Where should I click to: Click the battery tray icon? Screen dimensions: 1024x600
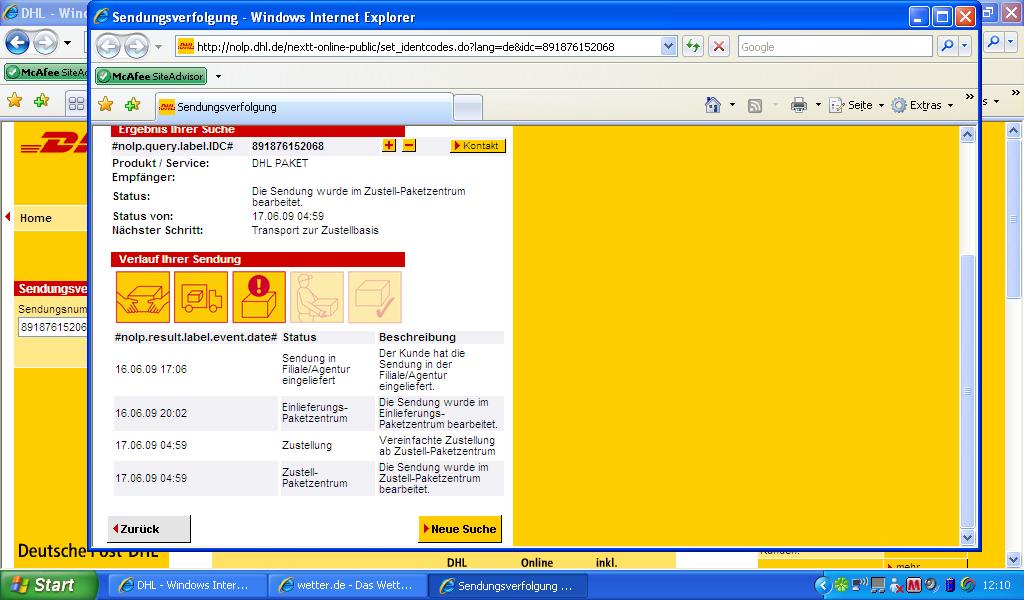tap(950, 585)
